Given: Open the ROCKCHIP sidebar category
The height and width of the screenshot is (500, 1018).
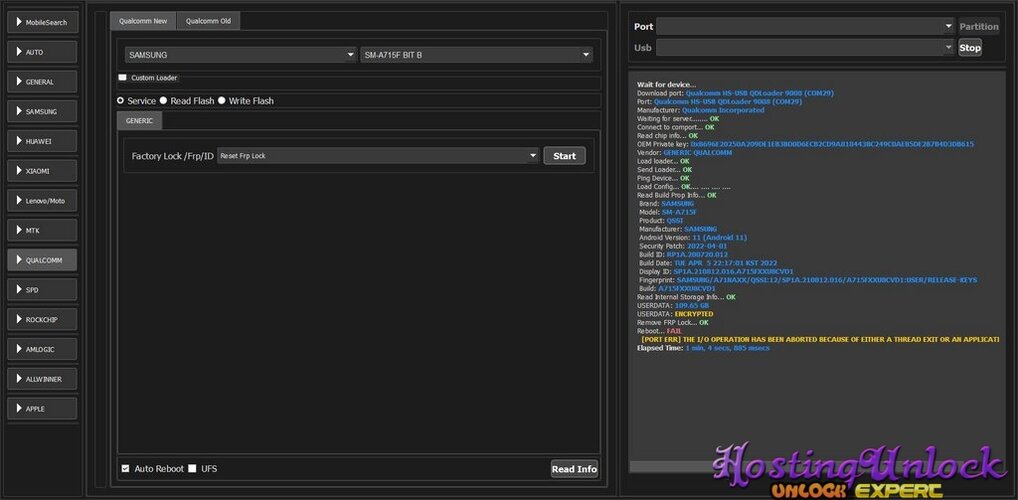Looking at the screenshot, I should [x=42, y=319].
